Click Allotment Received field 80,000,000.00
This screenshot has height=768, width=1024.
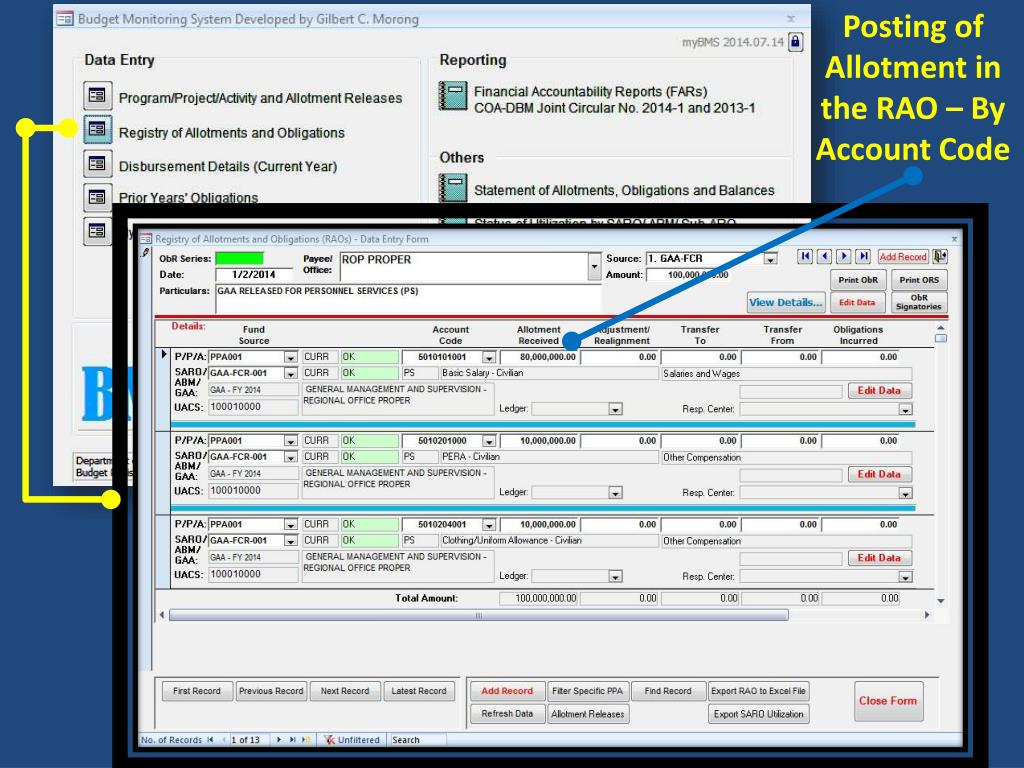[x=539, y=357]
